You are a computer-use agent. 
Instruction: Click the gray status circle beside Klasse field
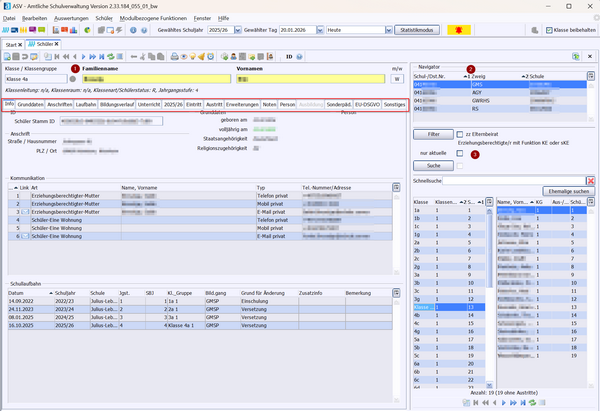[72, 78]
